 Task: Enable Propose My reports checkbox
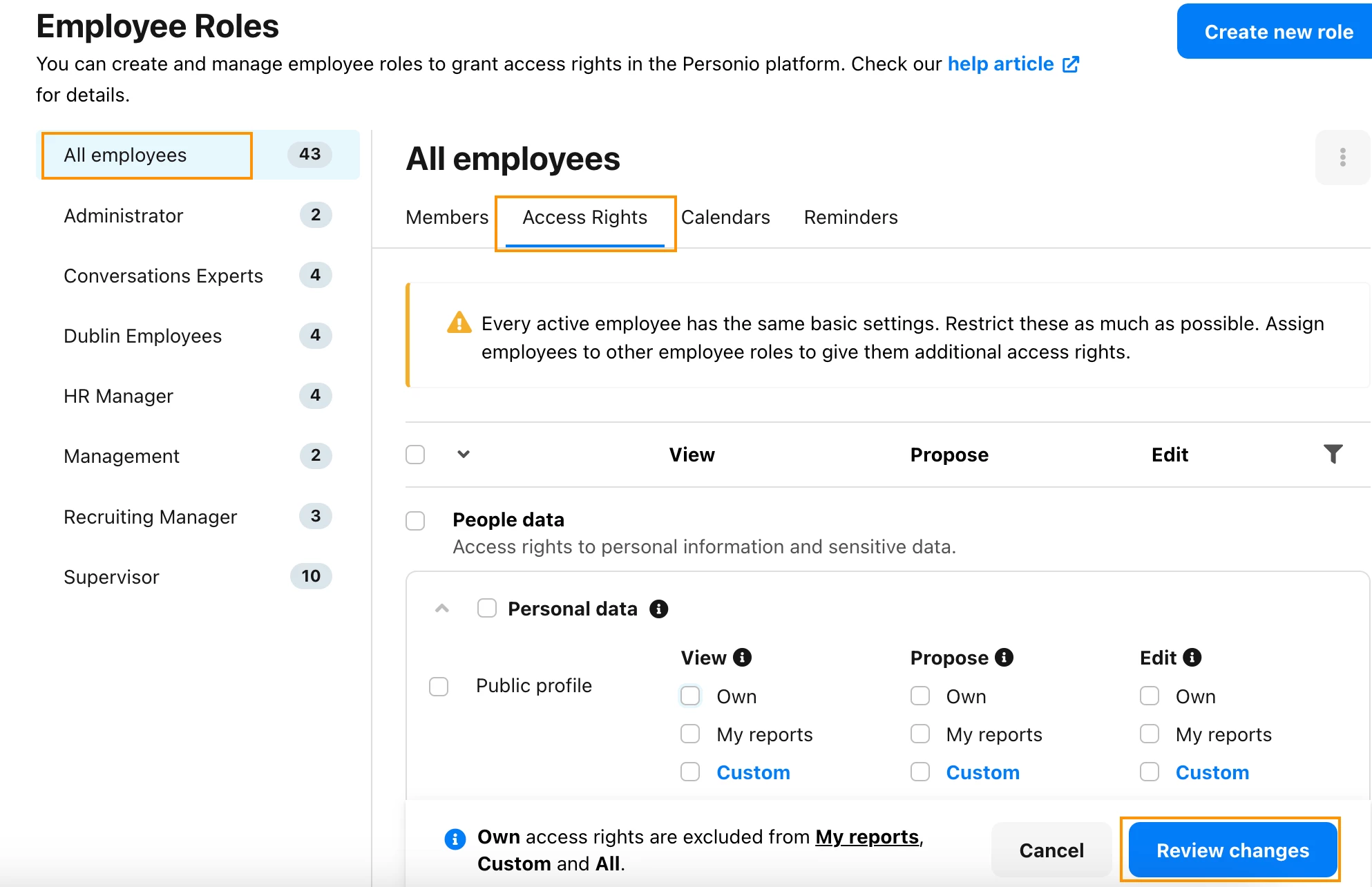(920, 733)
